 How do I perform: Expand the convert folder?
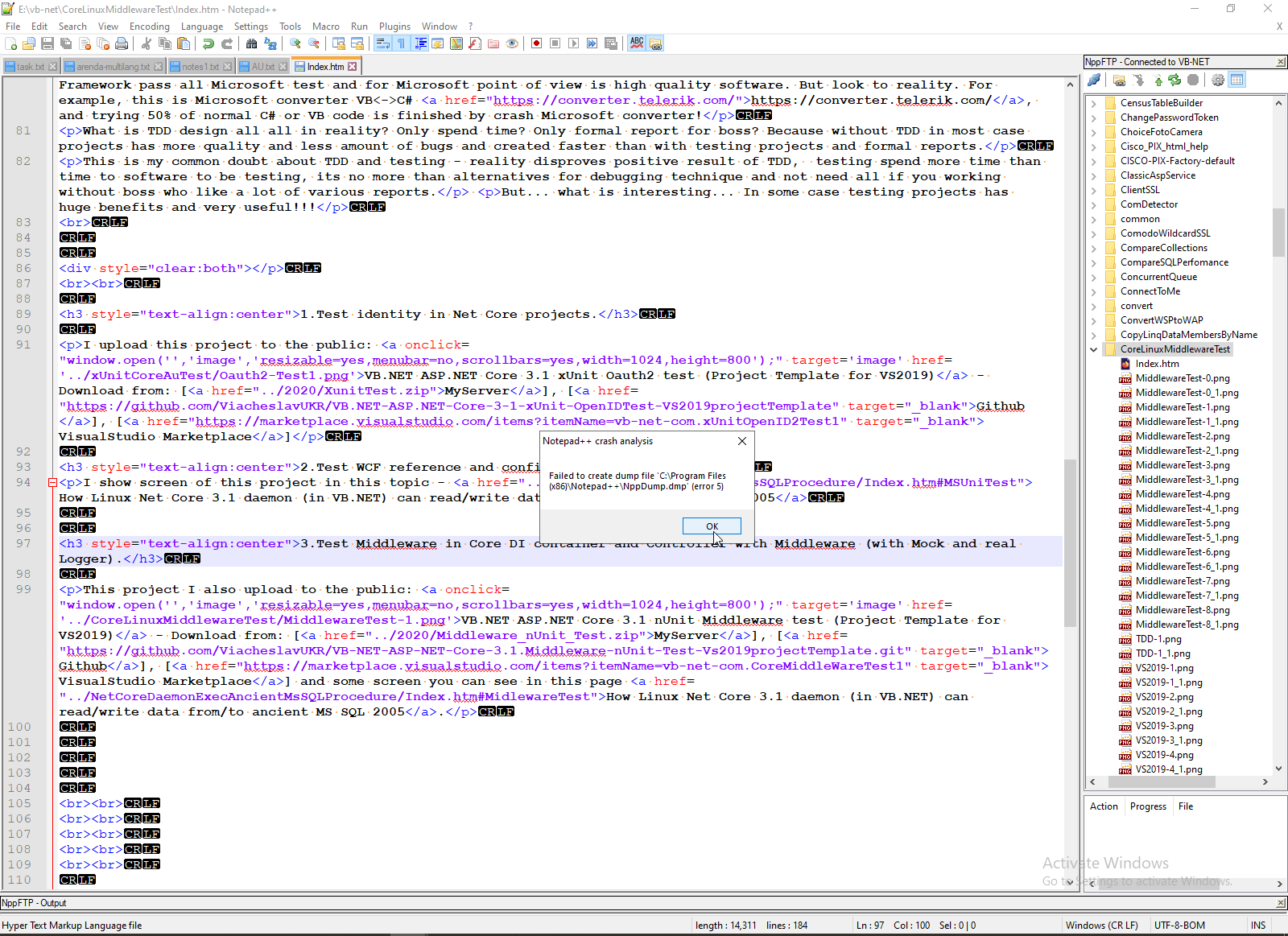click(x=1093, y=306)
